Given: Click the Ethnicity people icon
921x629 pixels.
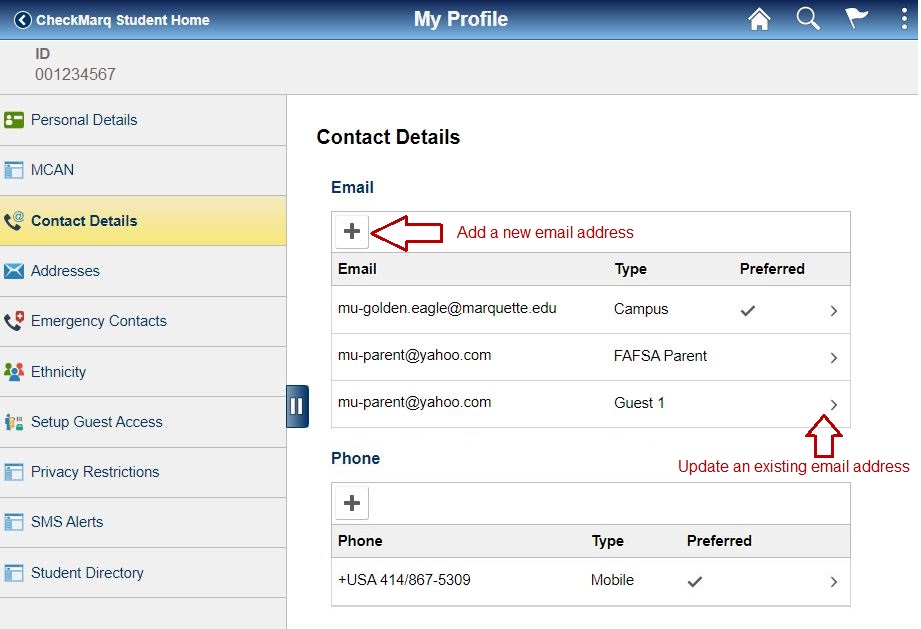Looking at the screenshot, I should point(14,372).
